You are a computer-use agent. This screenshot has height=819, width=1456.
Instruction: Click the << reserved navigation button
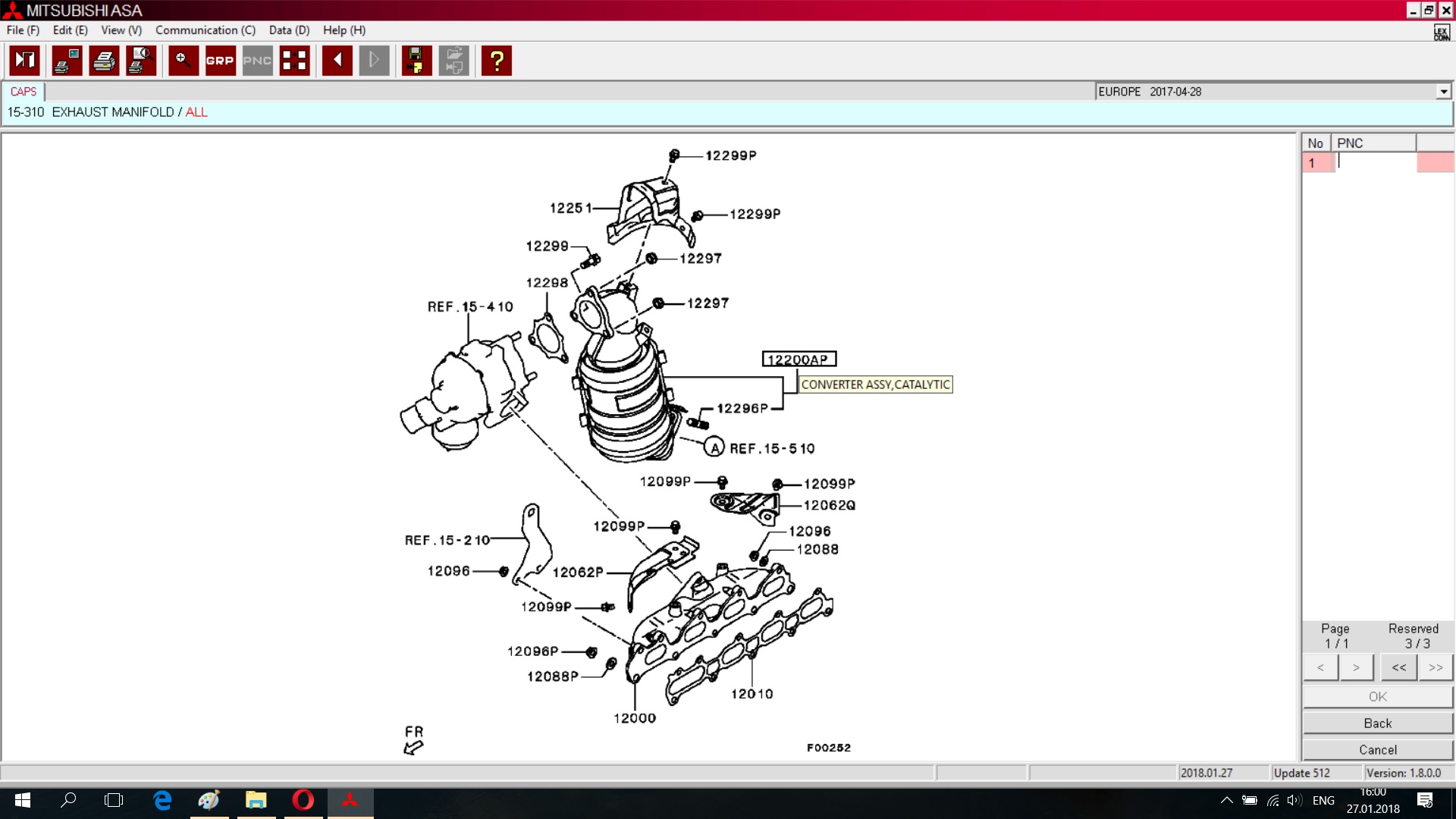1398,667
